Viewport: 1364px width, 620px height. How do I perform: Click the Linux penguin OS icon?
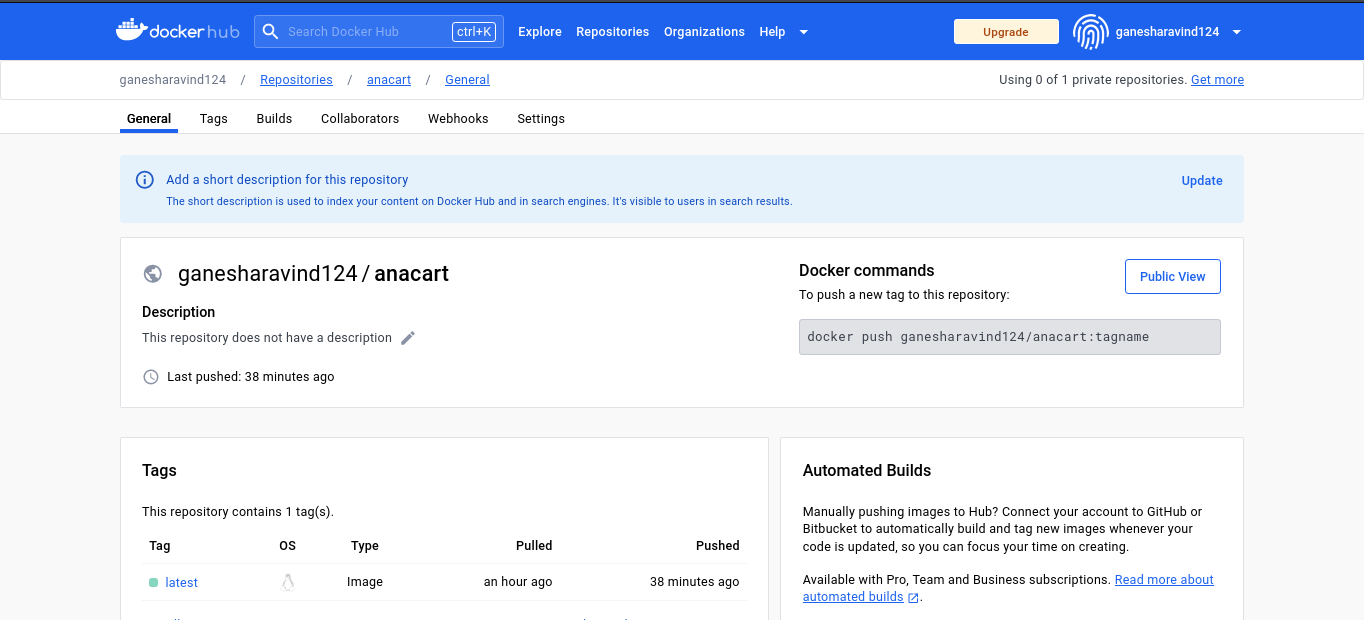pos(288,582)
